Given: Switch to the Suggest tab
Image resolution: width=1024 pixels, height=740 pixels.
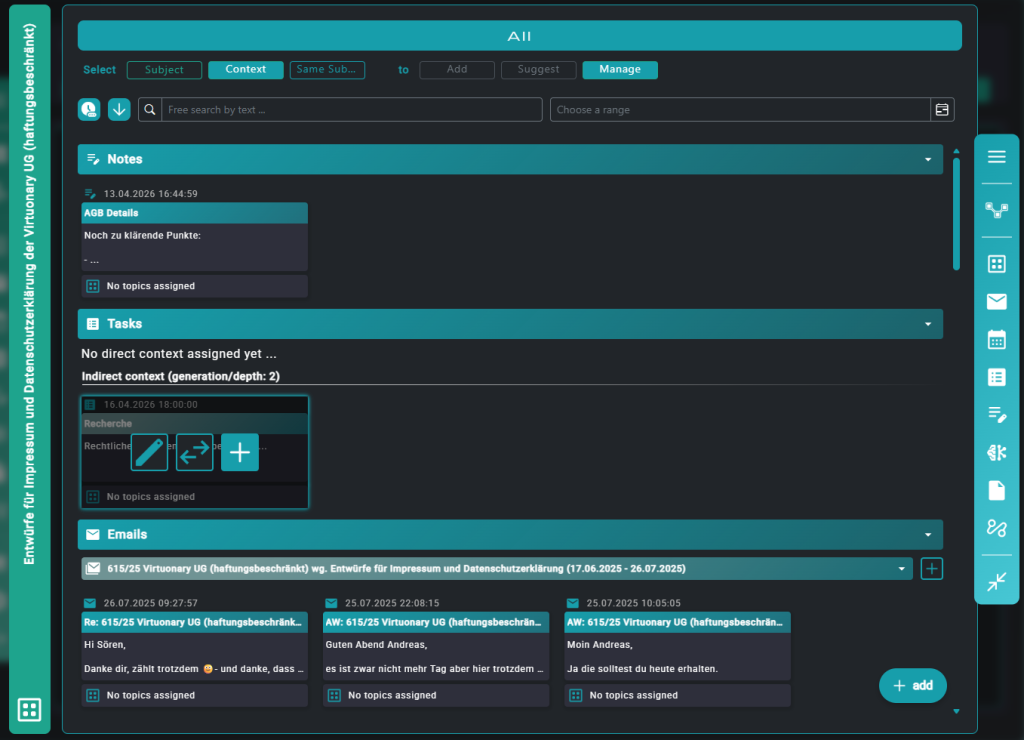Looking at the screenshot, I should (x=538, y=70).
